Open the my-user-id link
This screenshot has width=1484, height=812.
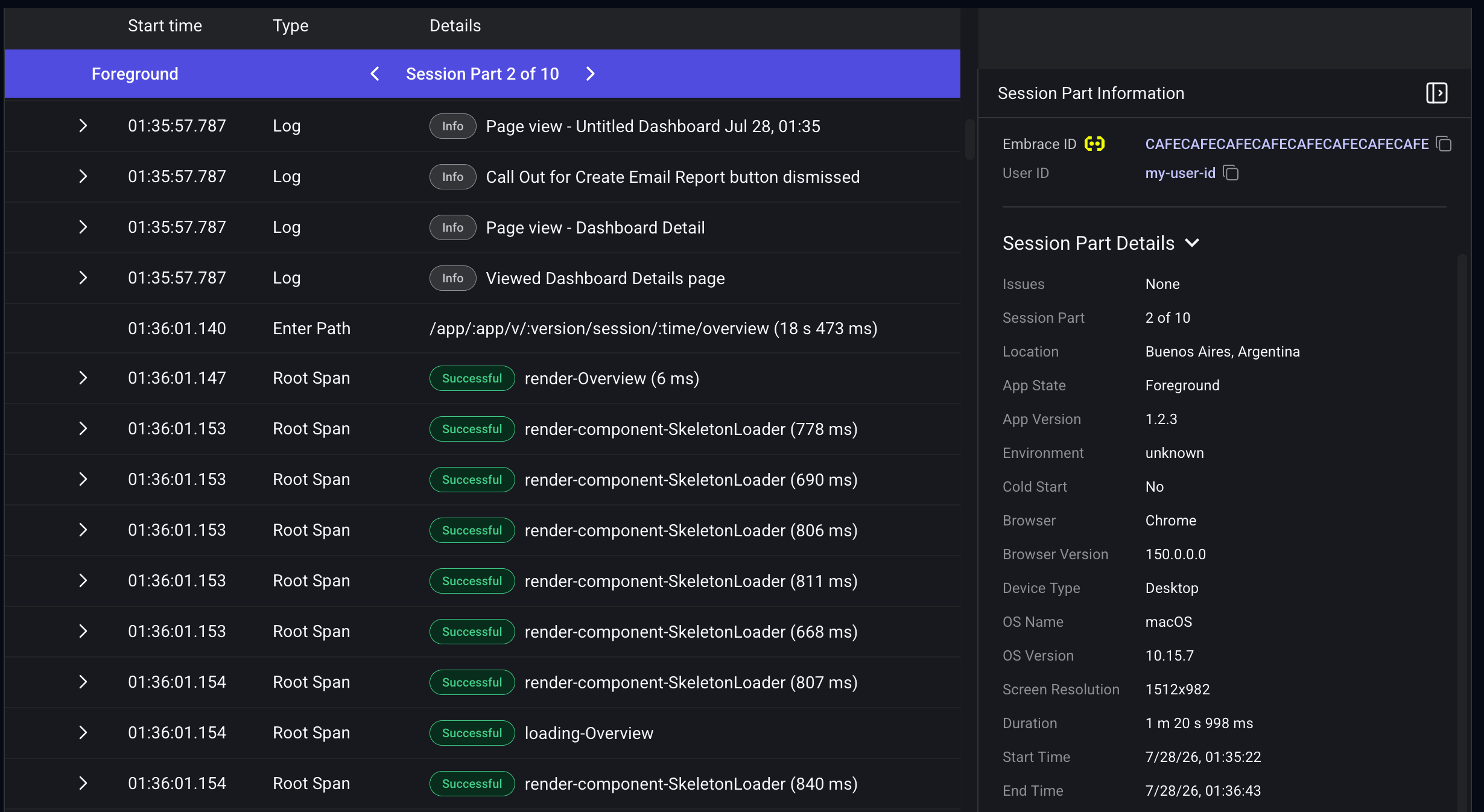1180,173
